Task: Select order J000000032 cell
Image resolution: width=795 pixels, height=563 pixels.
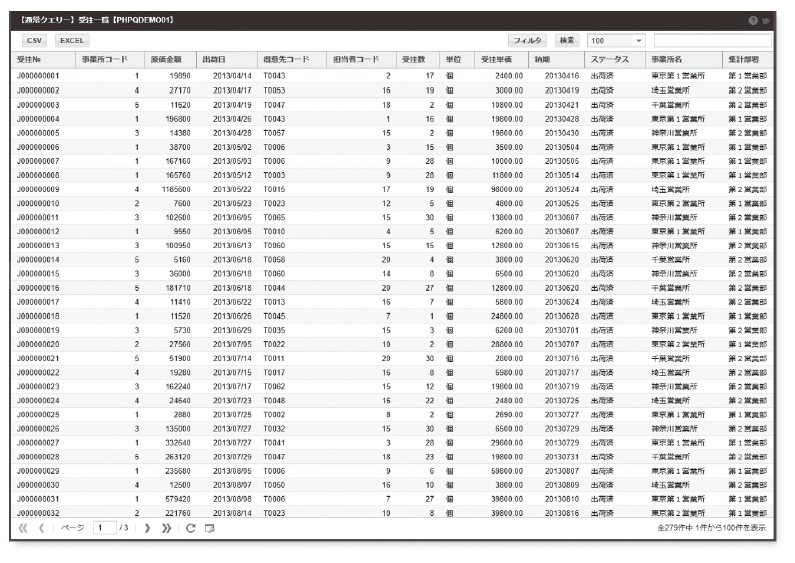Action: click(x=38, y=513)
